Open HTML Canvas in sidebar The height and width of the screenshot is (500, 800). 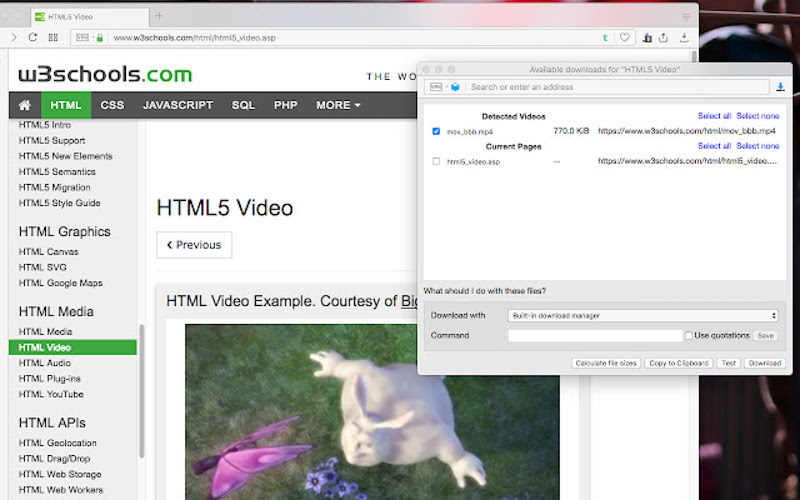click(x=48, y=252)
